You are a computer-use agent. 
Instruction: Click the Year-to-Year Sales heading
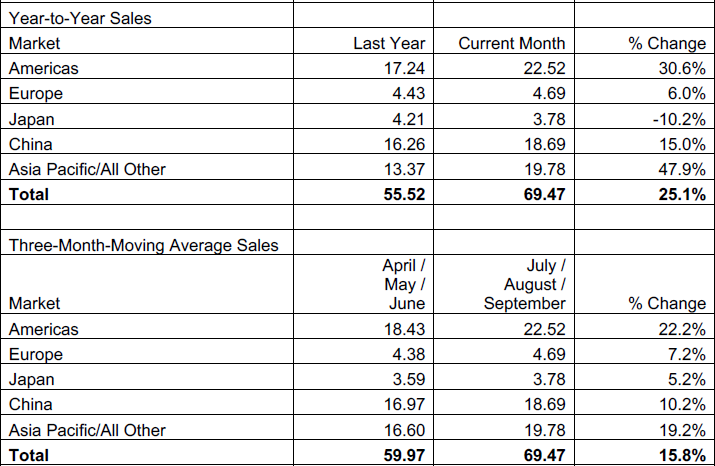(73, 17)
